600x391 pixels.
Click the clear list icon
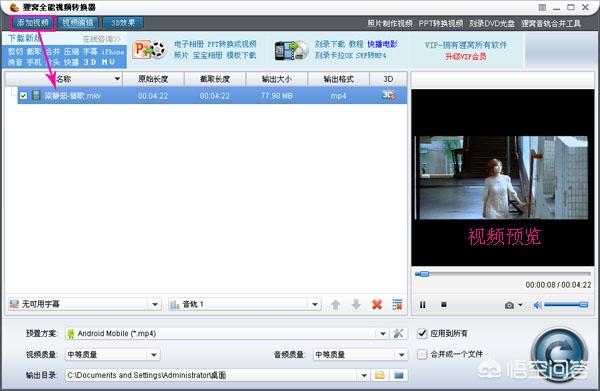click(x=398, y=305)
